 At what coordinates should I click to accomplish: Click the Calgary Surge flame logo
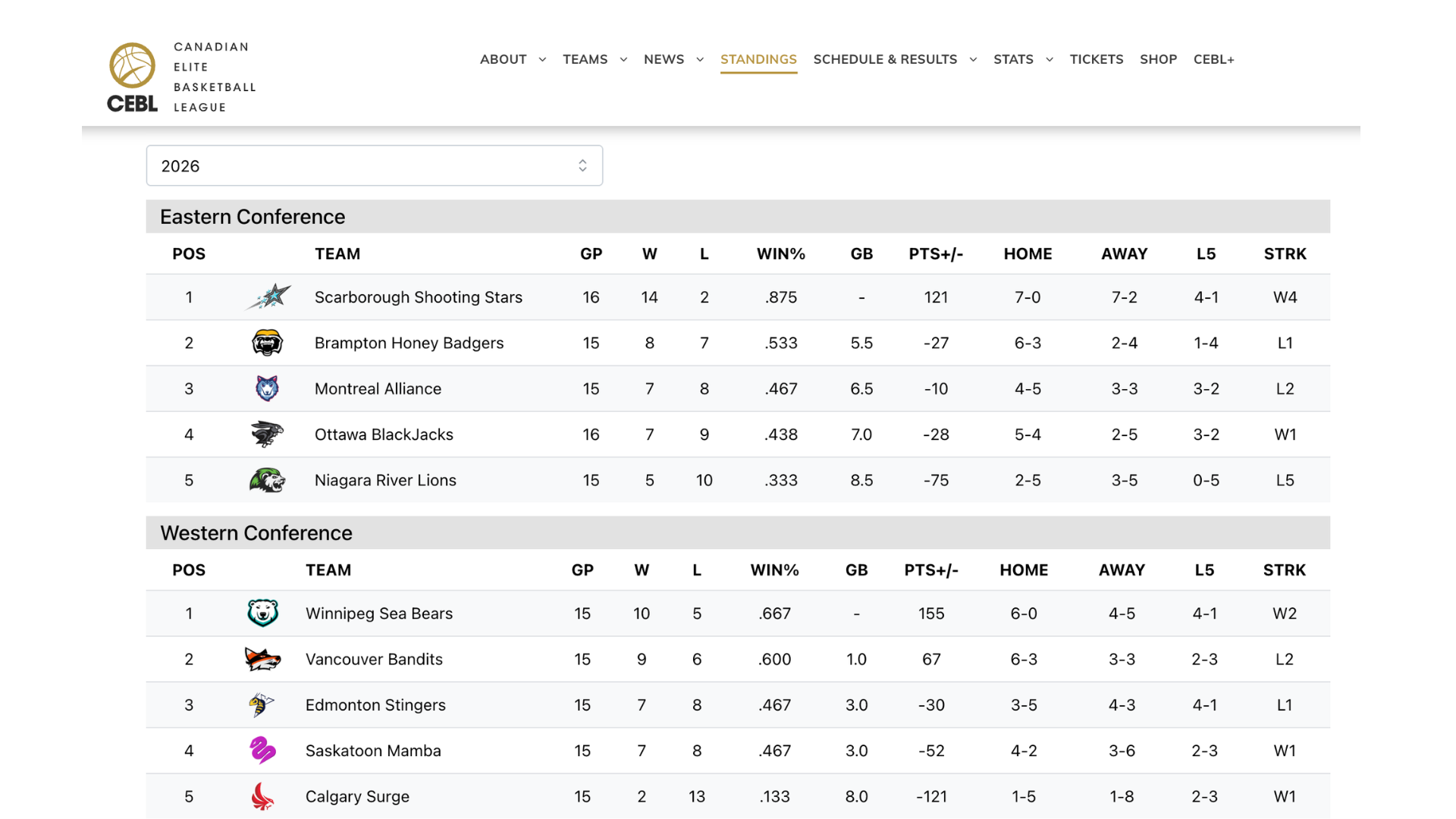[262, 796]
